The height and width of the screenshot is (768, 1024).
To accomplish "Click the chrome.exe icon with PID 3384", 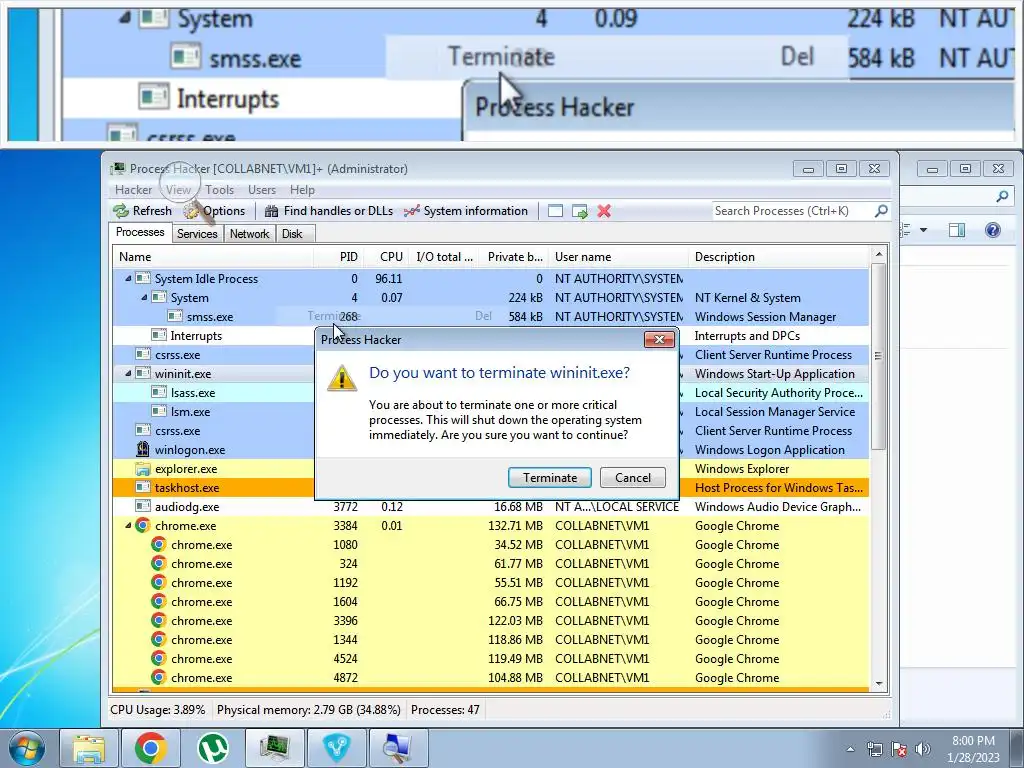I will coord(142,525).
